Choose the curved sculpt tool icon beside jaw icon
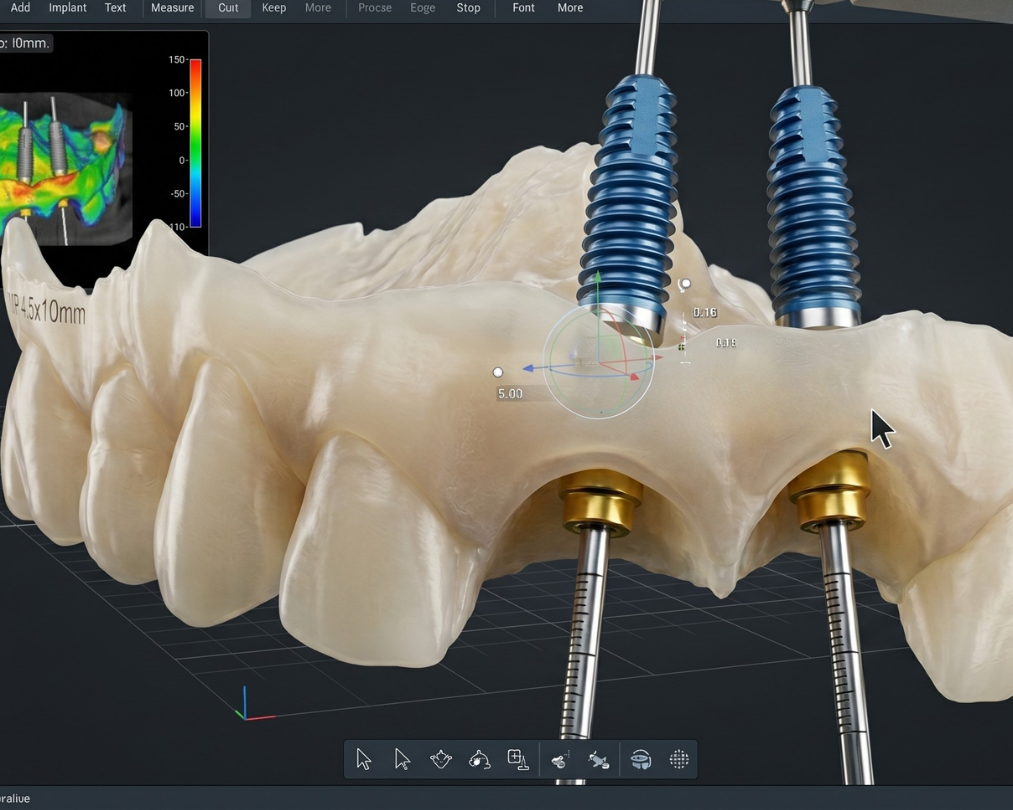The height and width of the screenshot is (810, 1013). pos(479,760)
